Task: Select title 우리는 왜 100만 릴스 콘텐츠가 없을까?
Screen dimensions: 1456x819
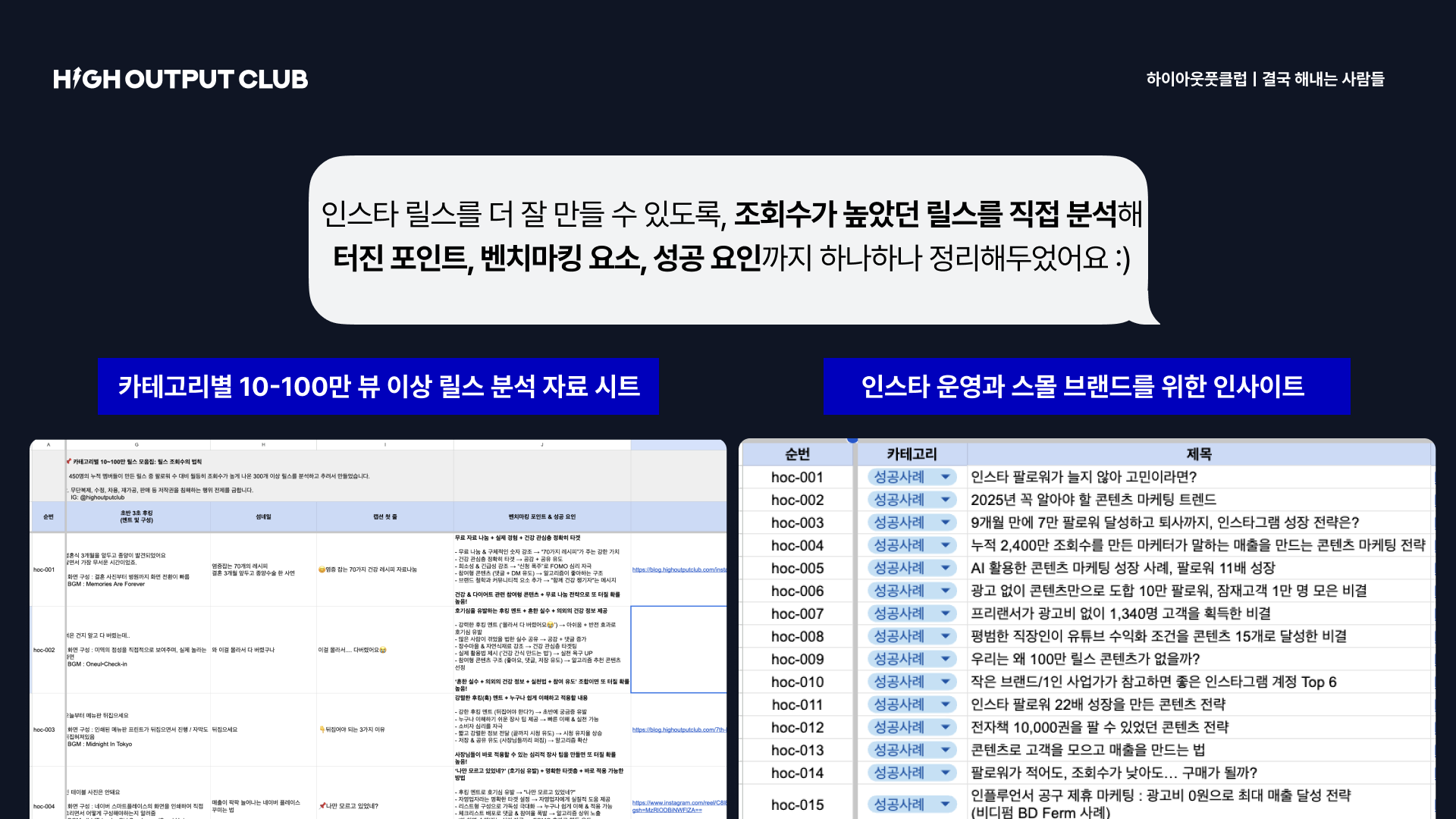Action: pos(1085,659)
